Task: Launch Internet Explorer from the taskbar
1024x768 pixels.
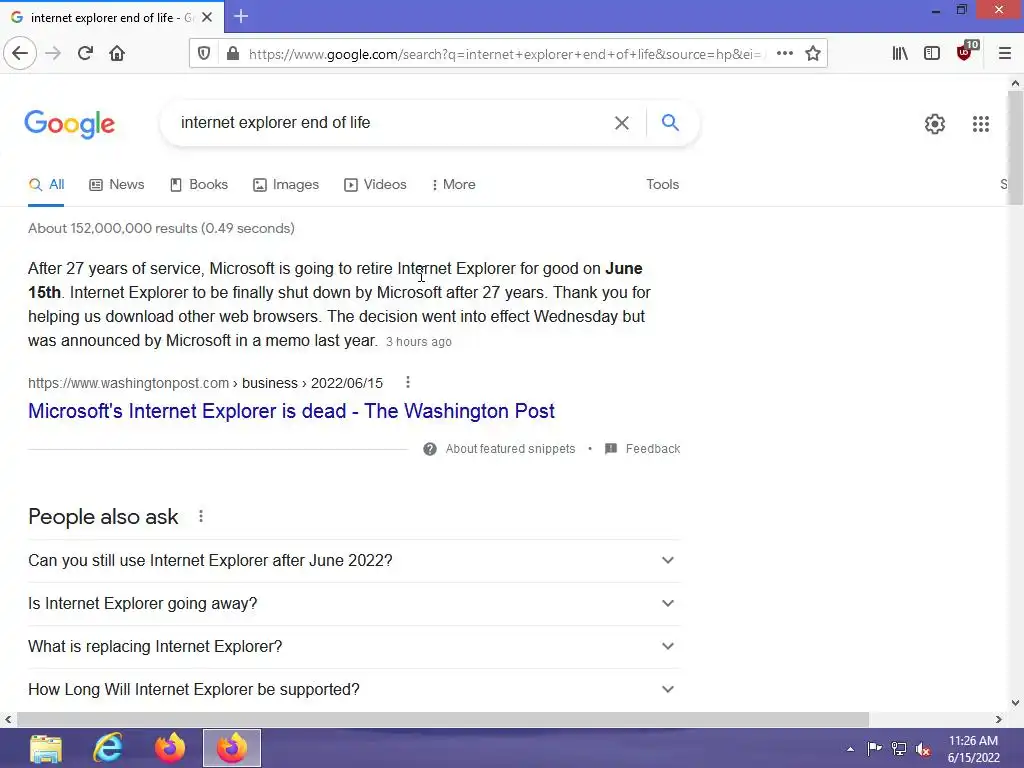Action: [x=108, y=748]
